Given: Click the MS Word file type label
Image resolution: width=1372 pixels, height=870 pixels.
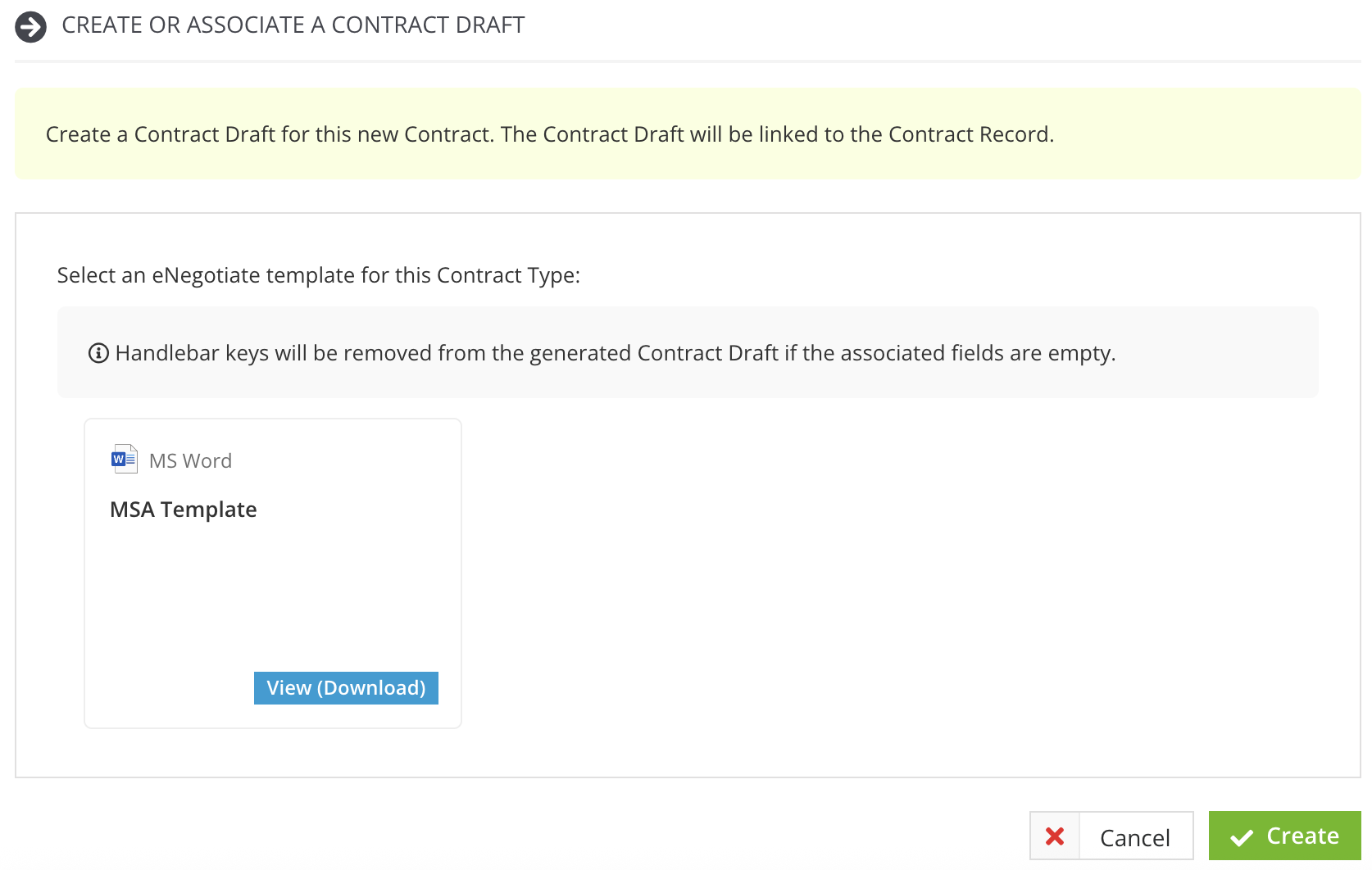Looking at the screenshot, I should (x=190, y=460).
